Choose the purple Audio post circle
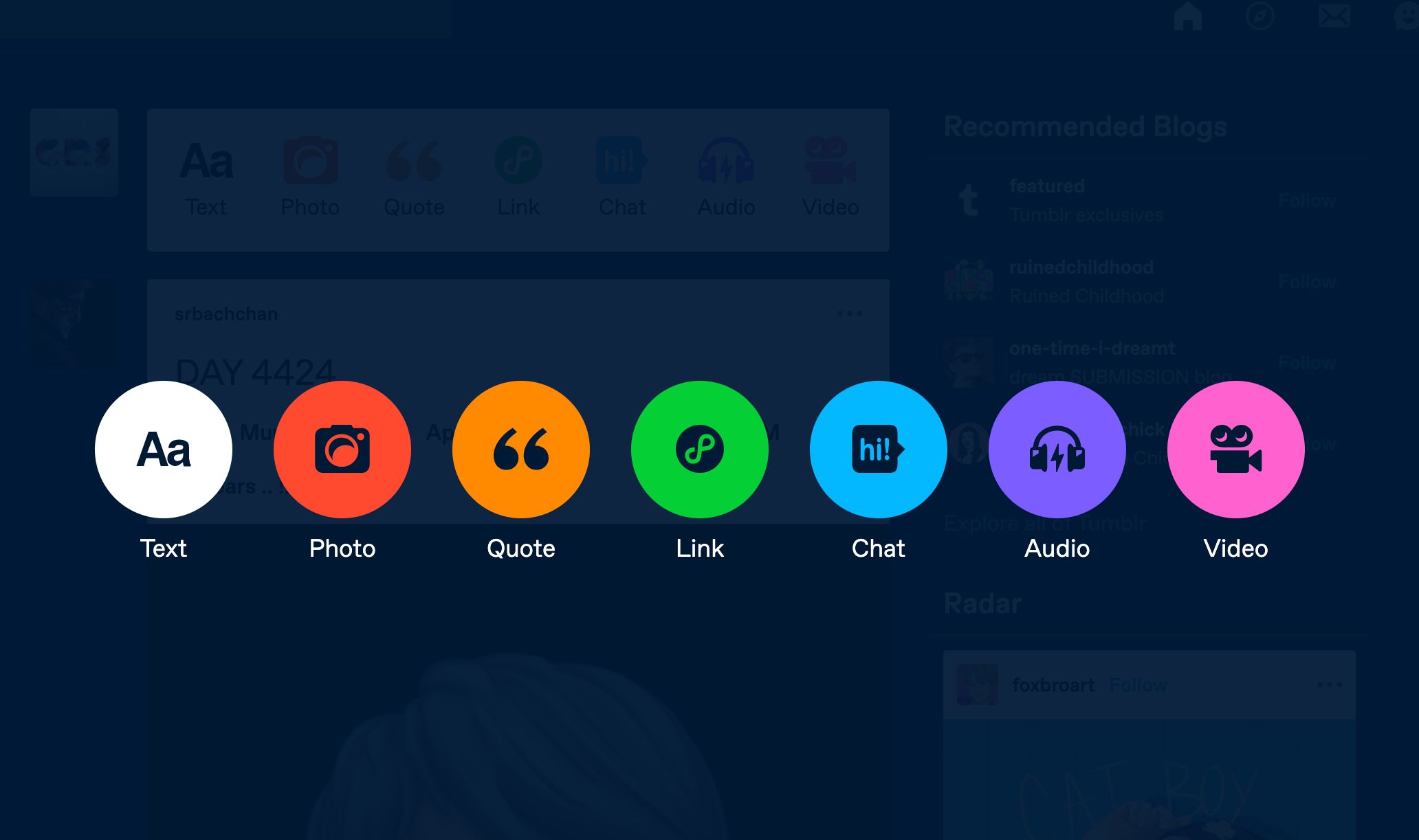Viewport: 1419px width, 840px height. tap(1057, 450)
